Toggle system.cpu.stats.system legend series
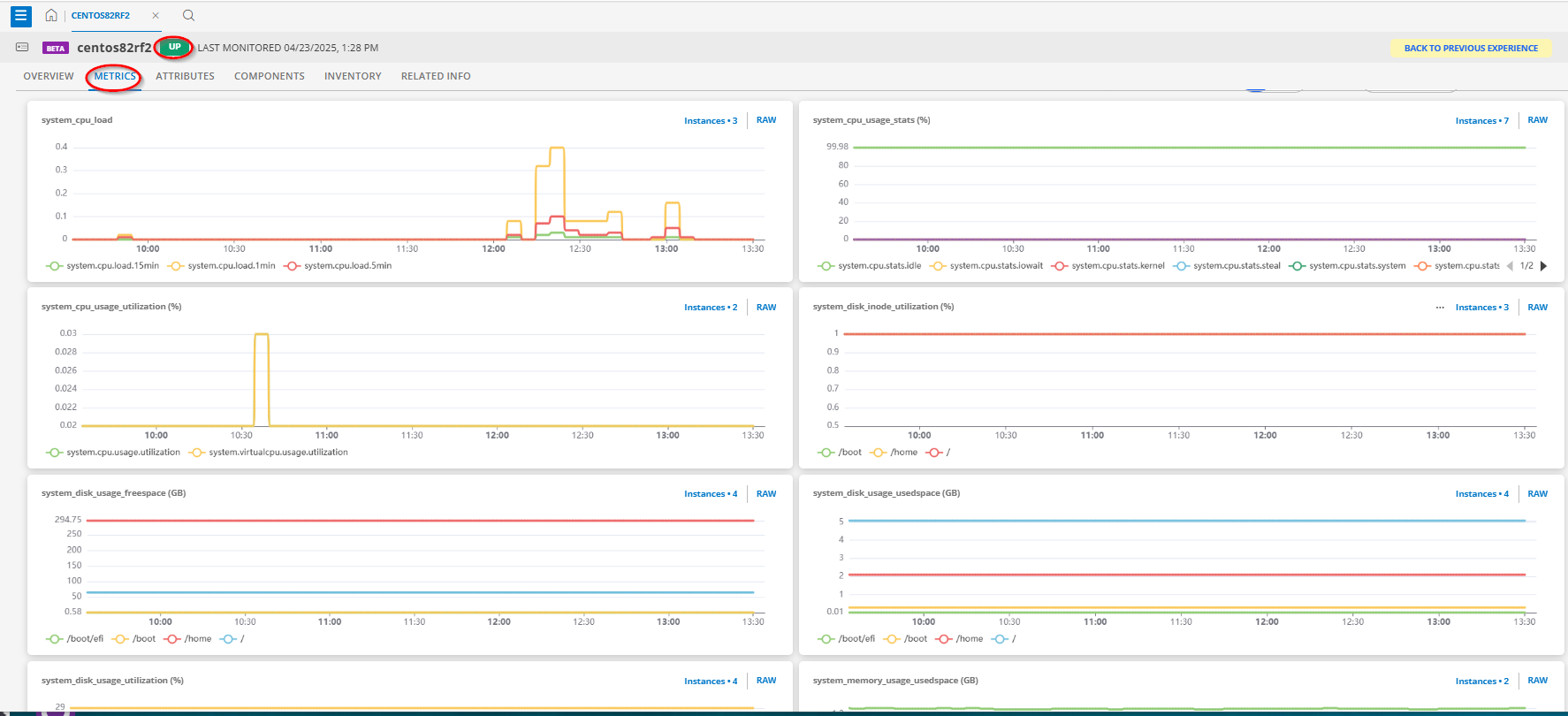This screenshot has width=1568, height=716. pyautogui.click(x=1347, y=265)
